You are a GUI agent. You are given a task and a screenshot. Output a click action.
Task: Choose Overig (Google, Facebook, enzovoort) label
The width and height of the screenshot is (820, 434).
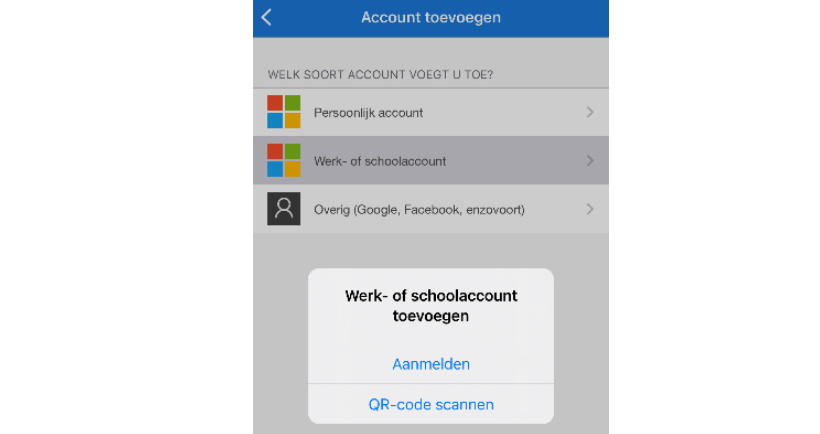pos(419,210)
